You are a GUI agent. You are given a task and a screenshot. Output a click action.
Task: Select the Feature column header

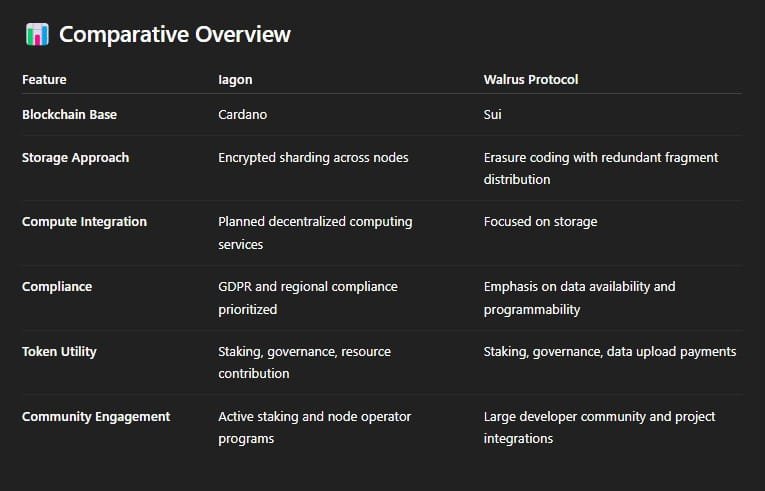coord(44,79)
